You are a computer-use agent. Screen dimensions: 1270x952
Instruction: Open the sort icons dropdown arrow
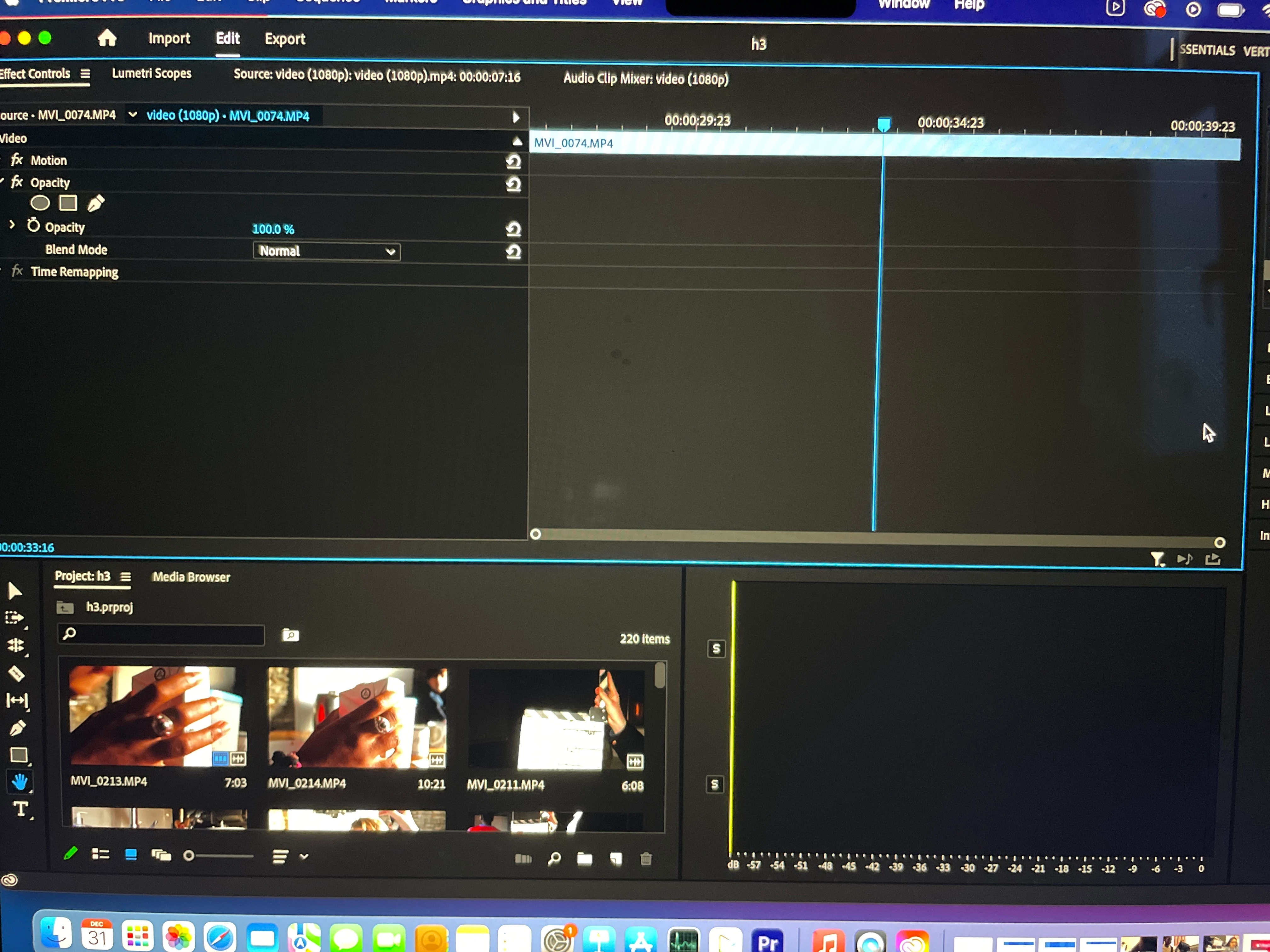pyautogui.click(x=304, y=856)
